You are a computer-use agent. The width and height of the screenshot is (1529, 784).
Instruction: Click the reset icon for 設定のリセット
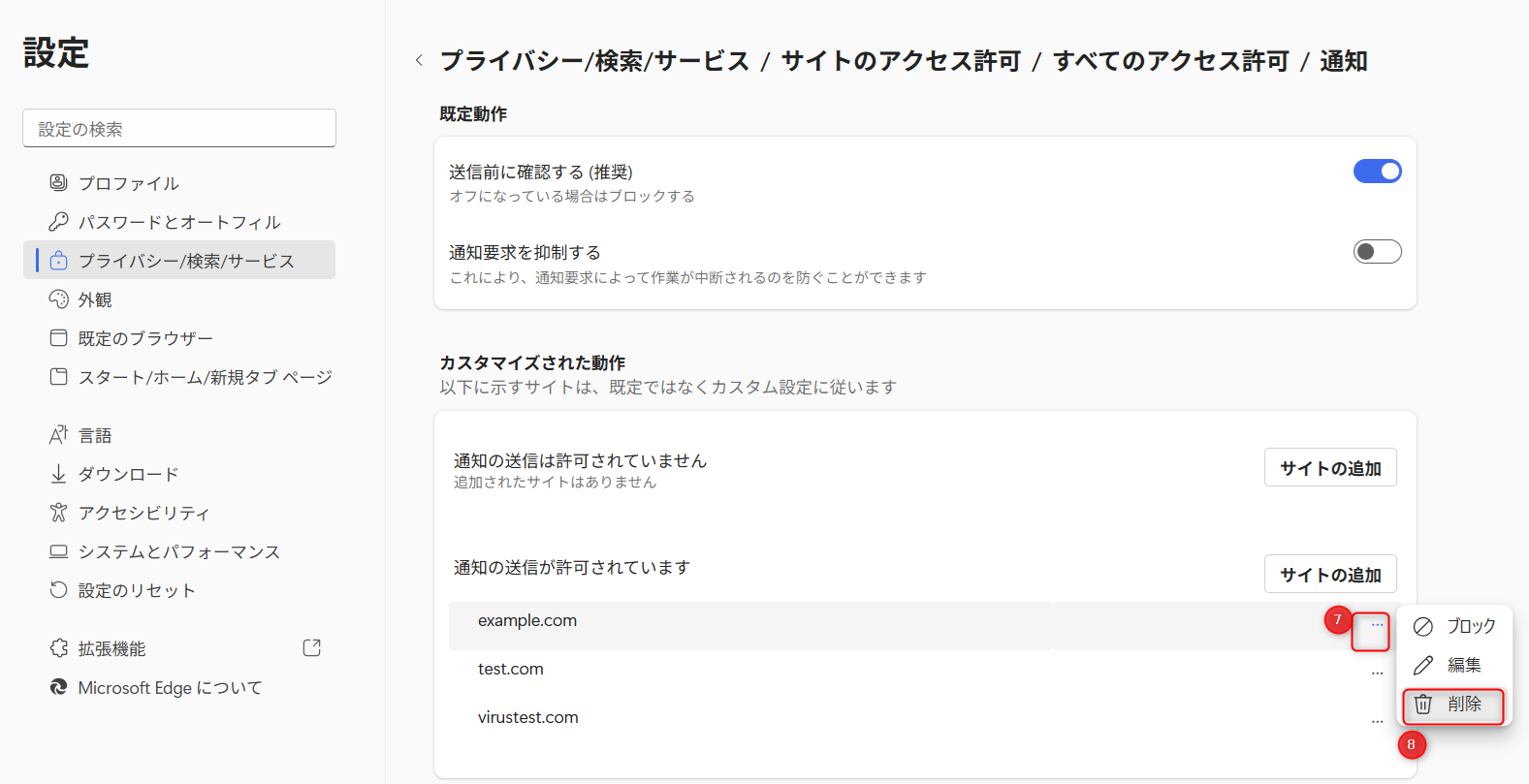point(58,590)
